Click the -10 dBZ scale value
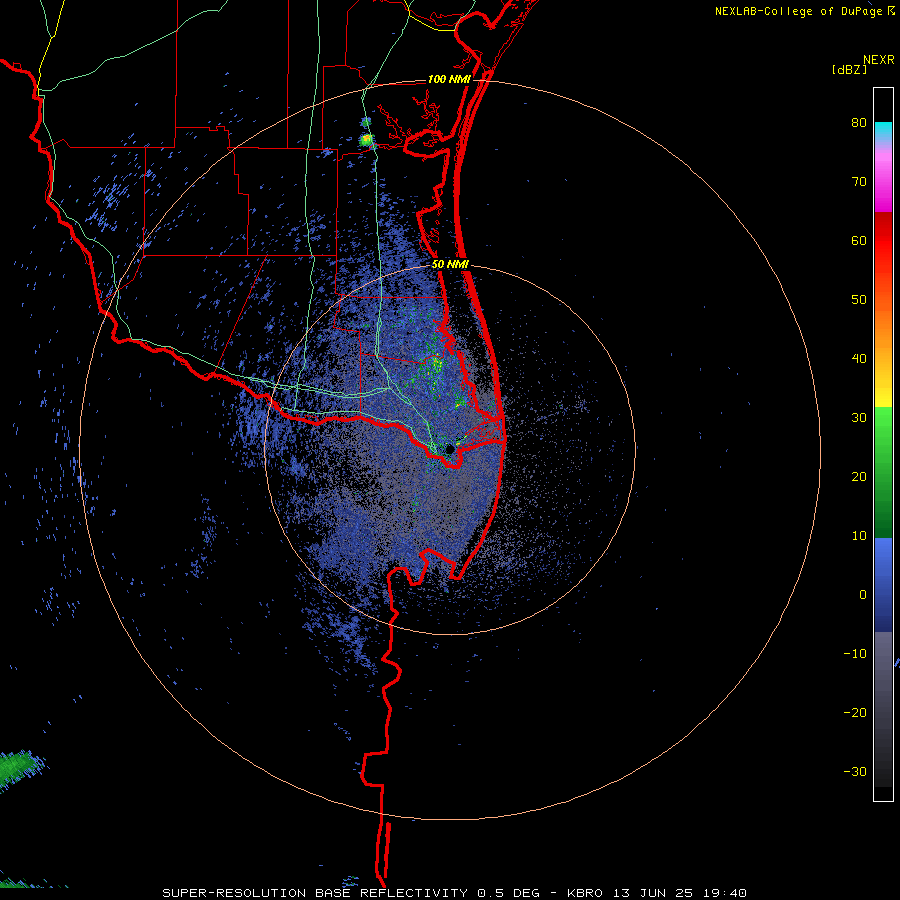900x900 pixels. (855, 654)
